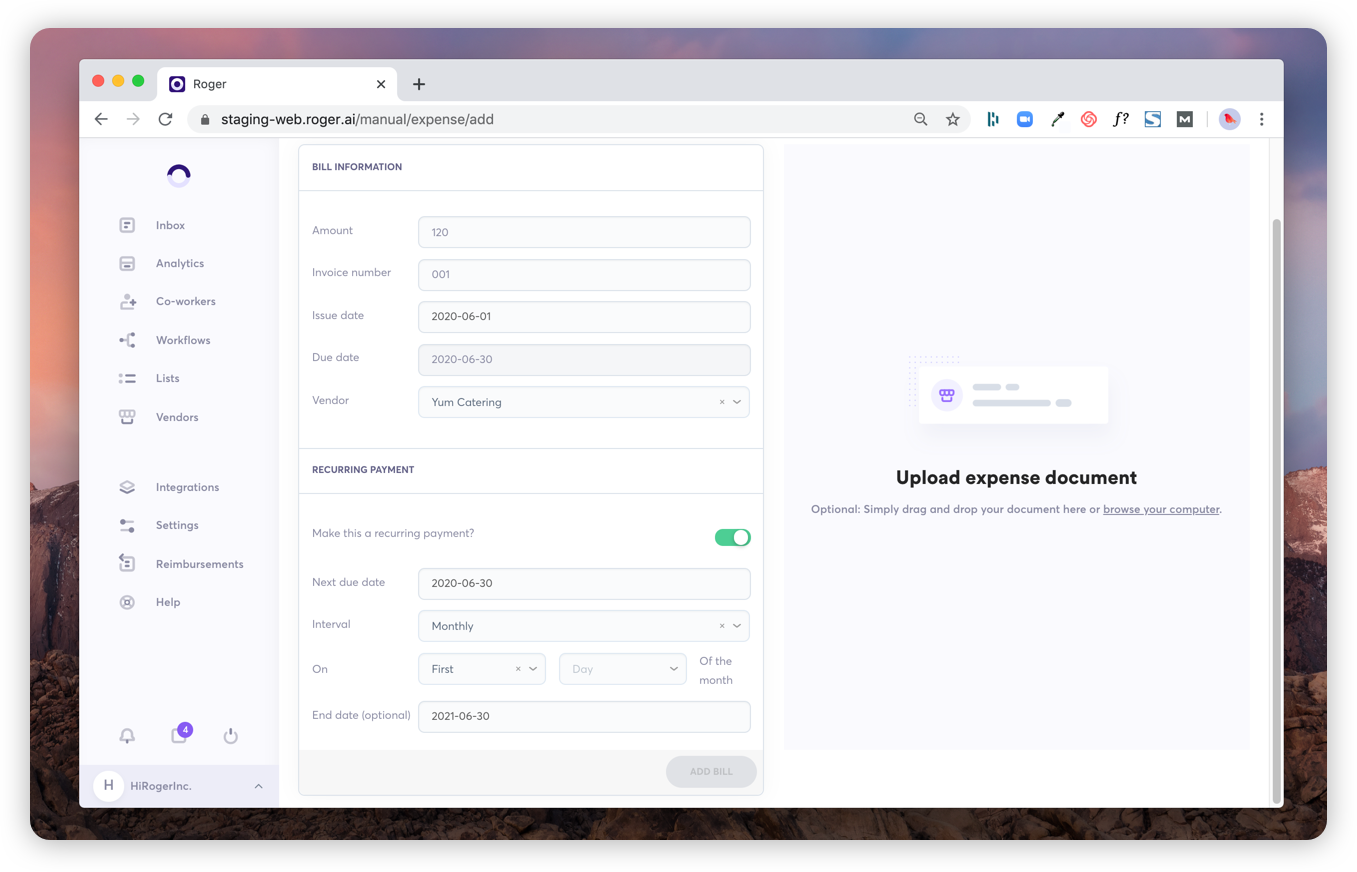Click the Issue date field

[x=584, y=317]
